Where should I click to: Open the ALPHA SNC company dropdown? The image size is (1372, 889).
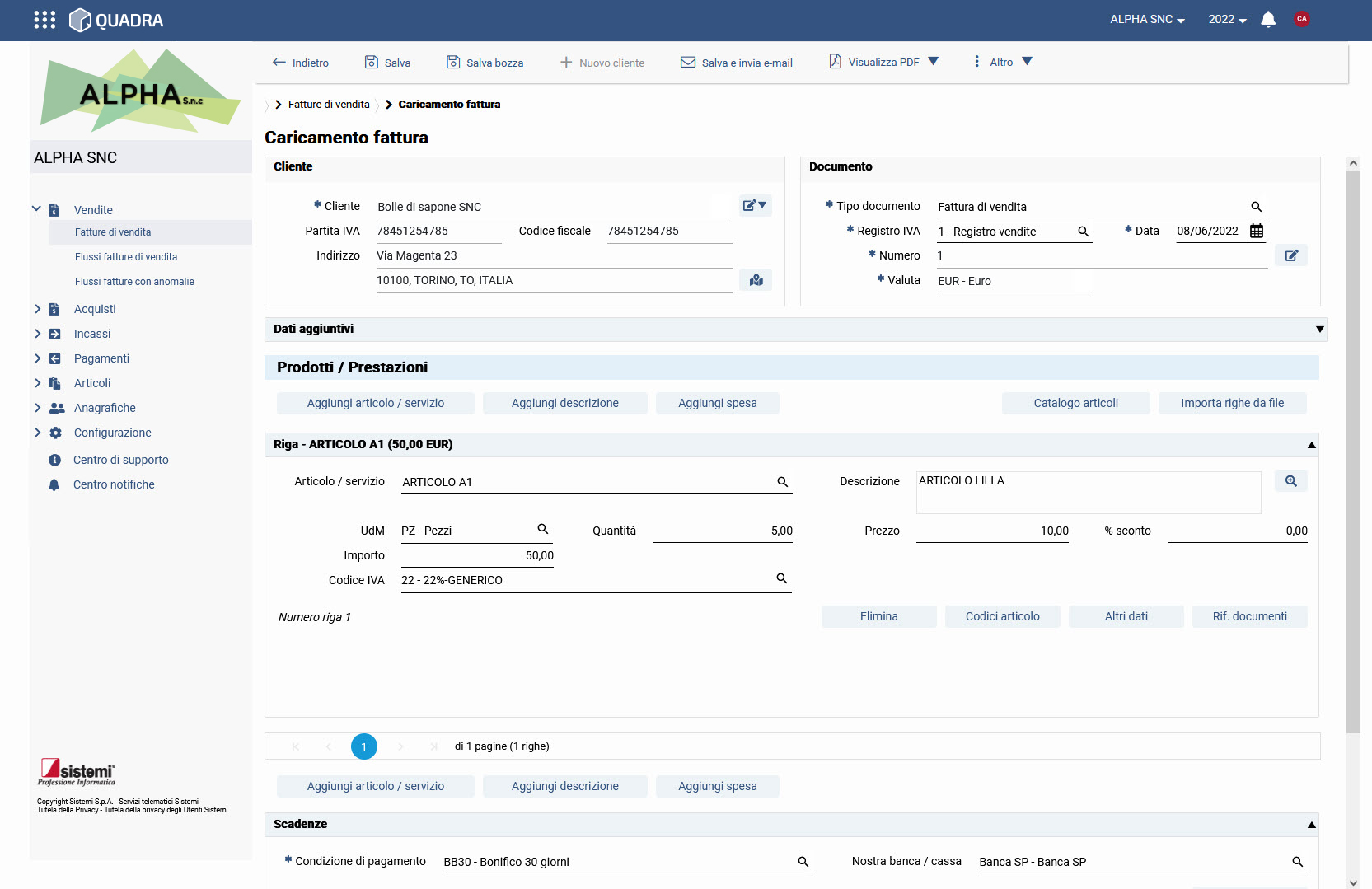pyautogui.click(x=1147, y=19)
